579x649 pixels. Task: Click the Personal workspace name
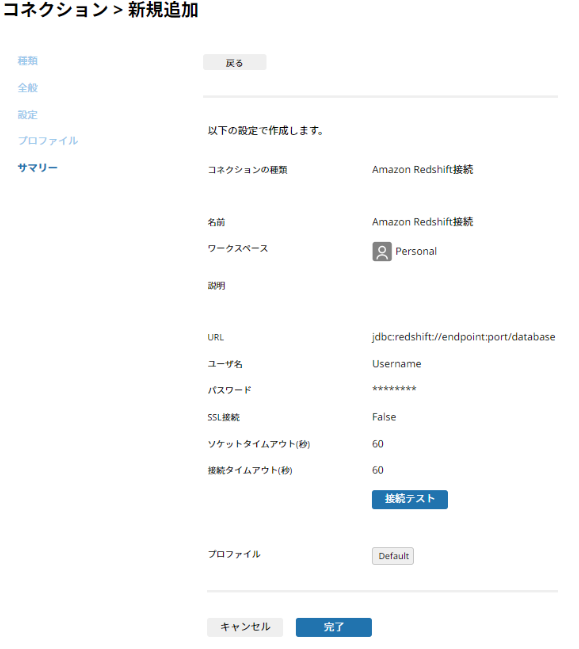(x=416, y=251)
